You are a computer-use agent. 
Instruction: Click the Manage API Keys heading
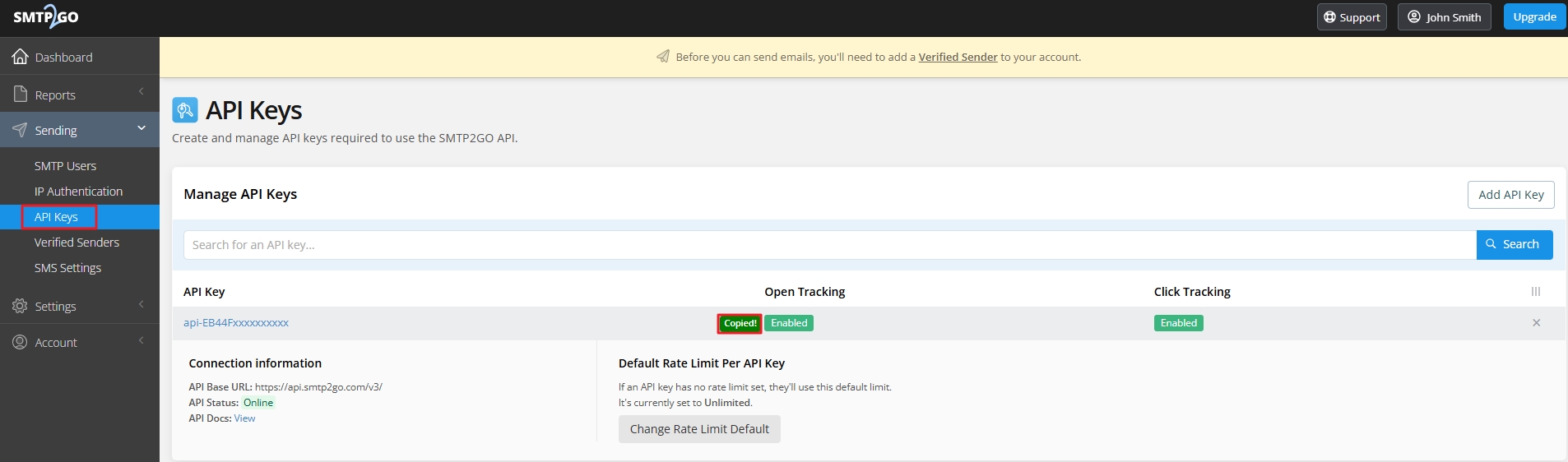[x=240, y=194]
